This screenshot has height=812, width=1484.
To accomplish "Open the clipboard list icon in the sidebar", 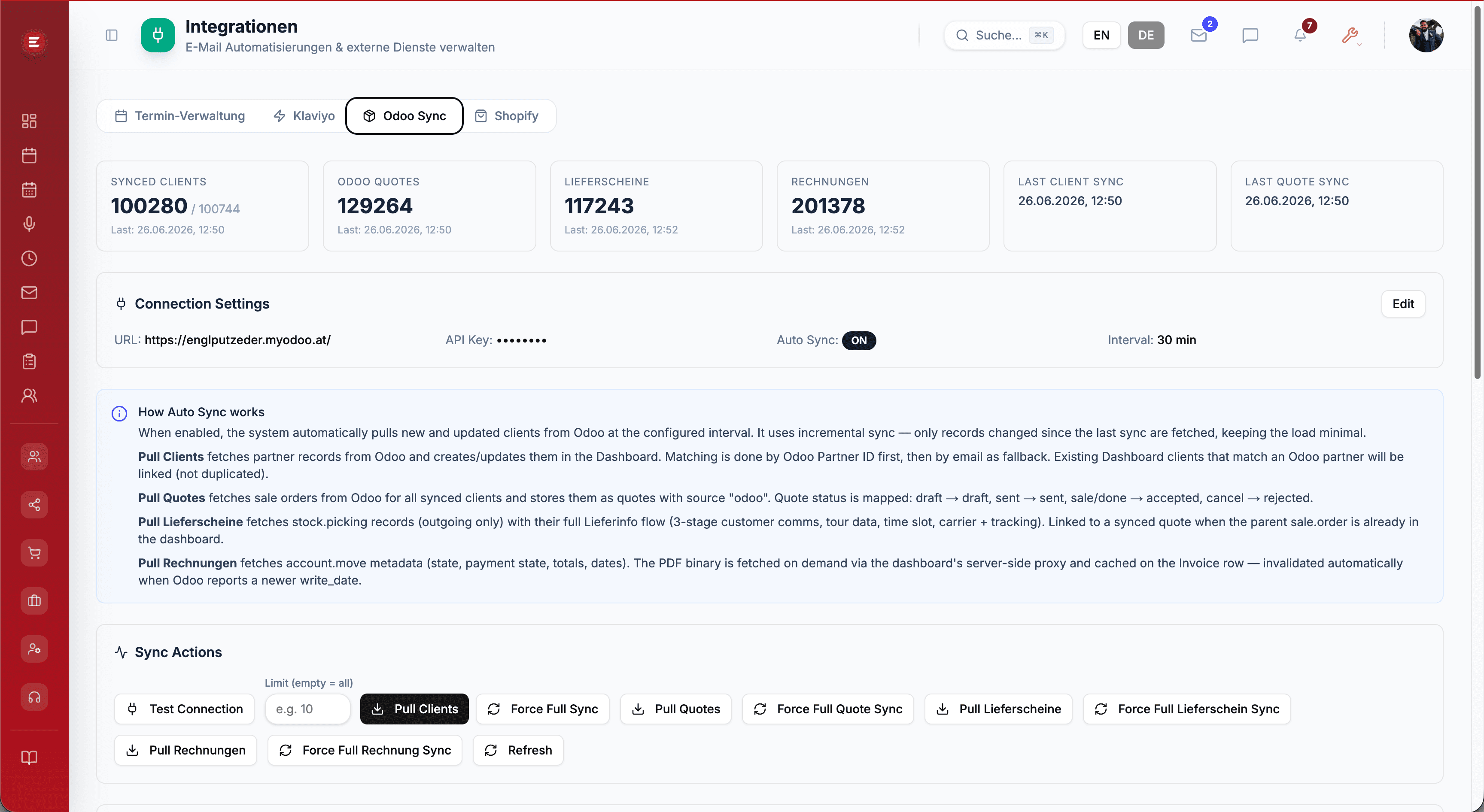I will (x=29, y=362).
